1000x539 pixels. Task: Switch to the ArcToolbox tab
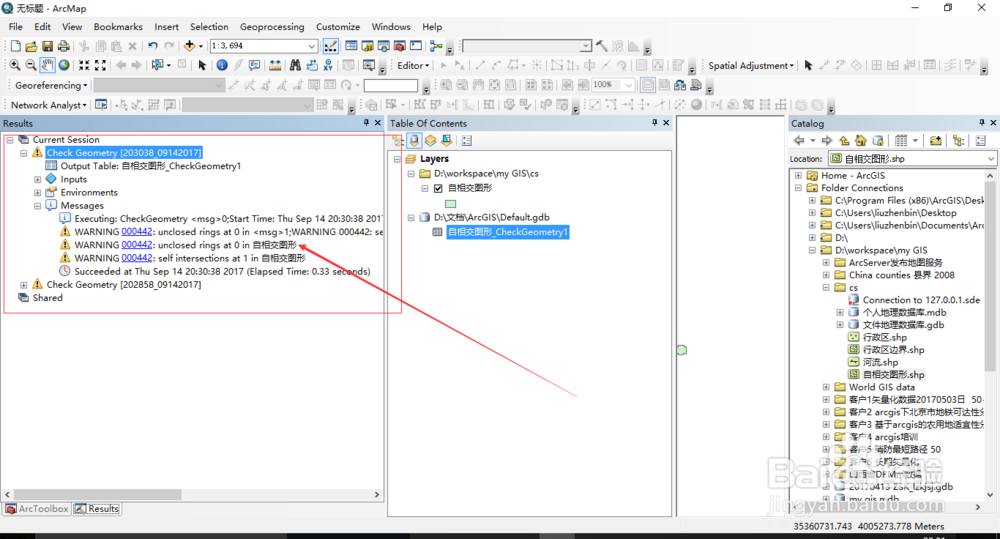pos(36,509)
